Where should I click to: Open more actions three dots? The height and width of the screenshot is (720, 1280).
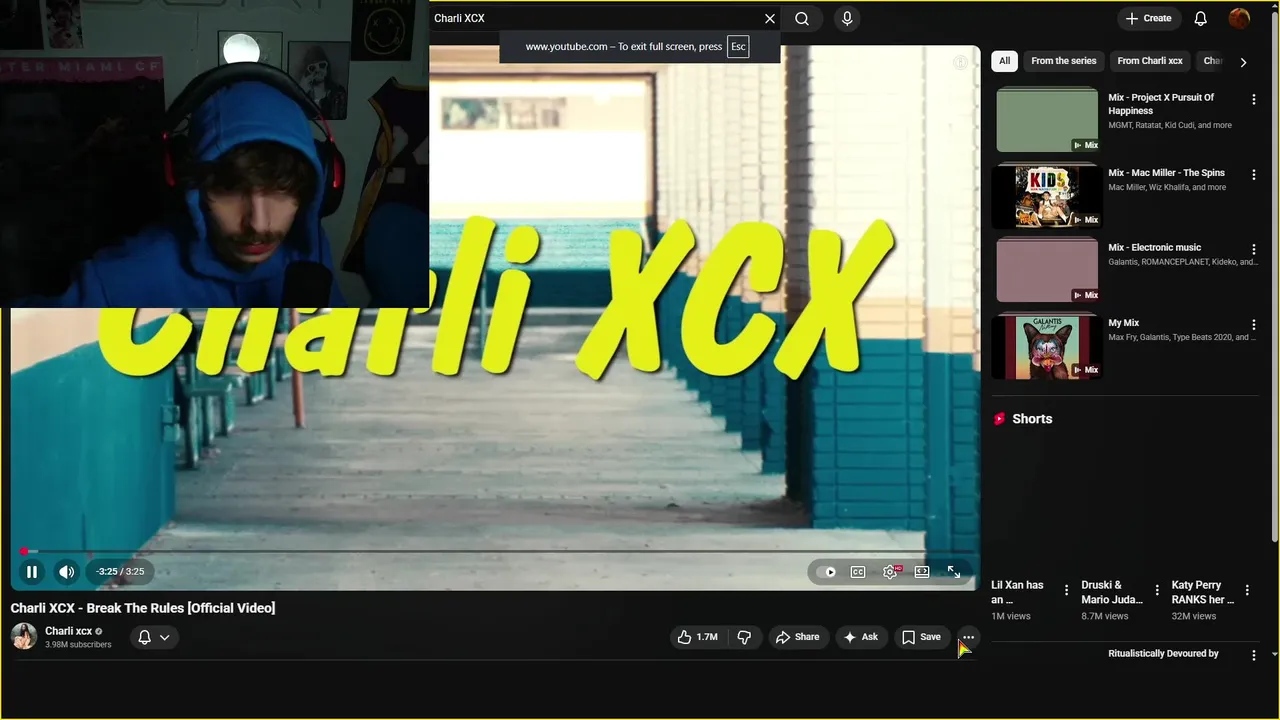pos(968,637)
